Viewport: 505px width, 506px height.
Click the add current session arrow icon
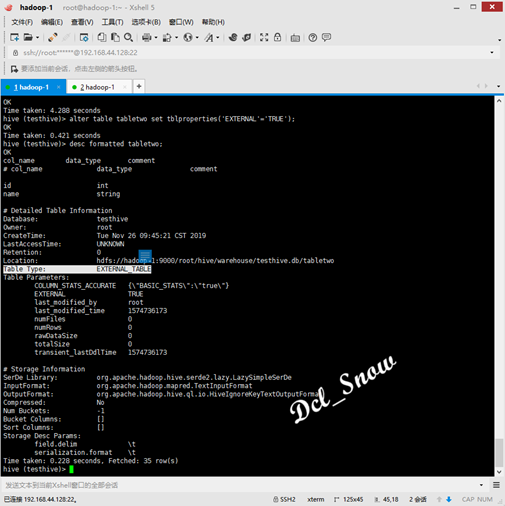(x=14, y=69)
